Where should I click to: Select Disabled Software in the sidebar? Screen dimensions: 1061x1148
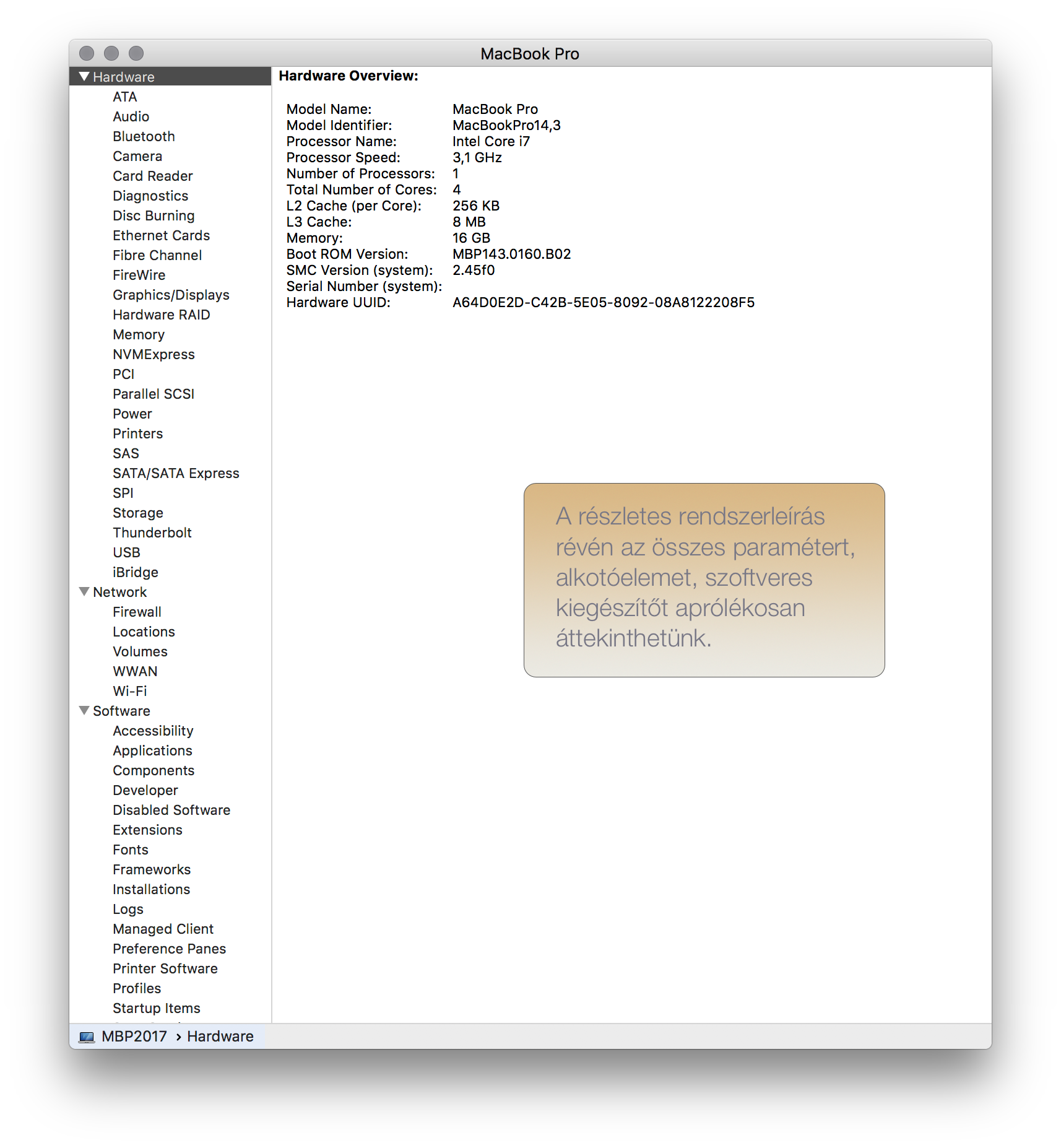click(171, 810)
